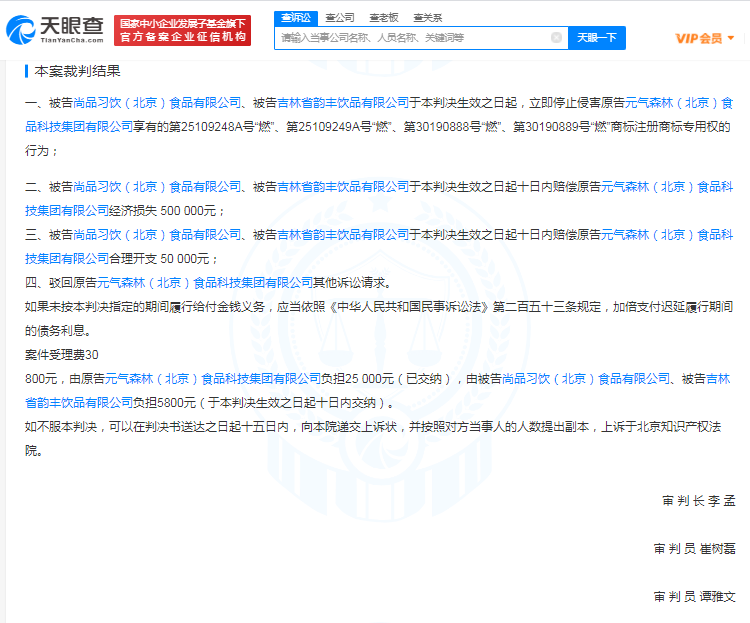Select the text 合理开支 50 000元
Image resolution: width=750 pixels, height=623 pixels.
(x=160, y=259)
